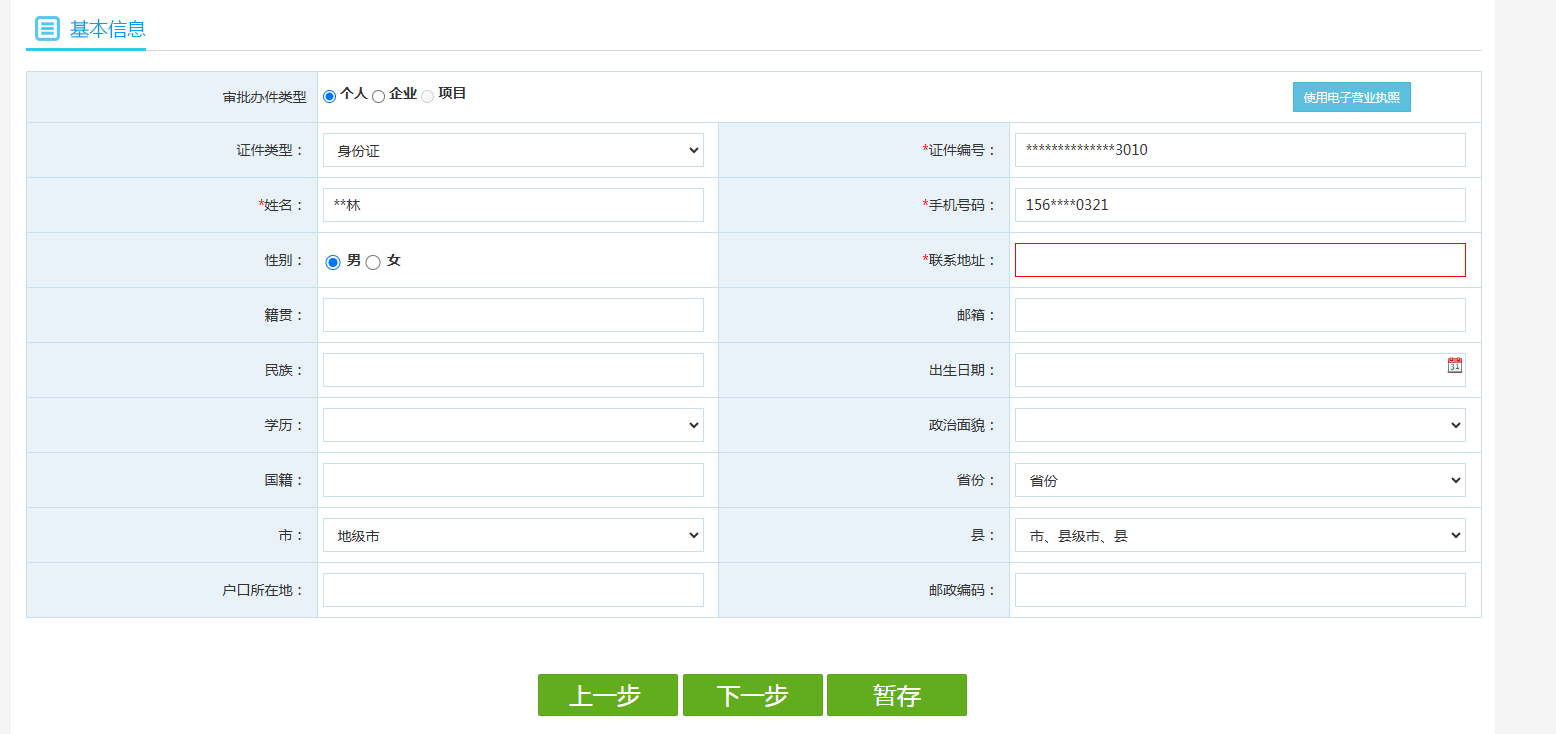Switch to the 基本信息 tab

106,30
